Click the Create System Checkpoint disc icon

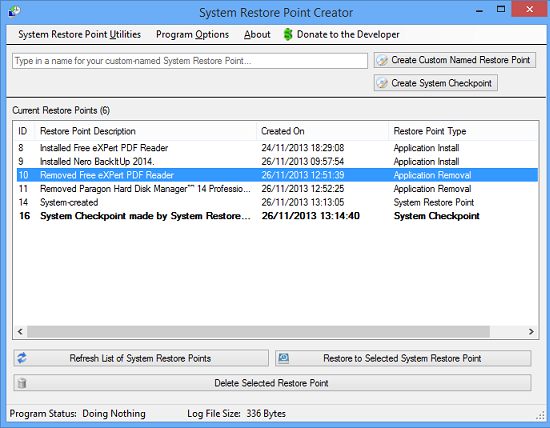click(382, 83)
